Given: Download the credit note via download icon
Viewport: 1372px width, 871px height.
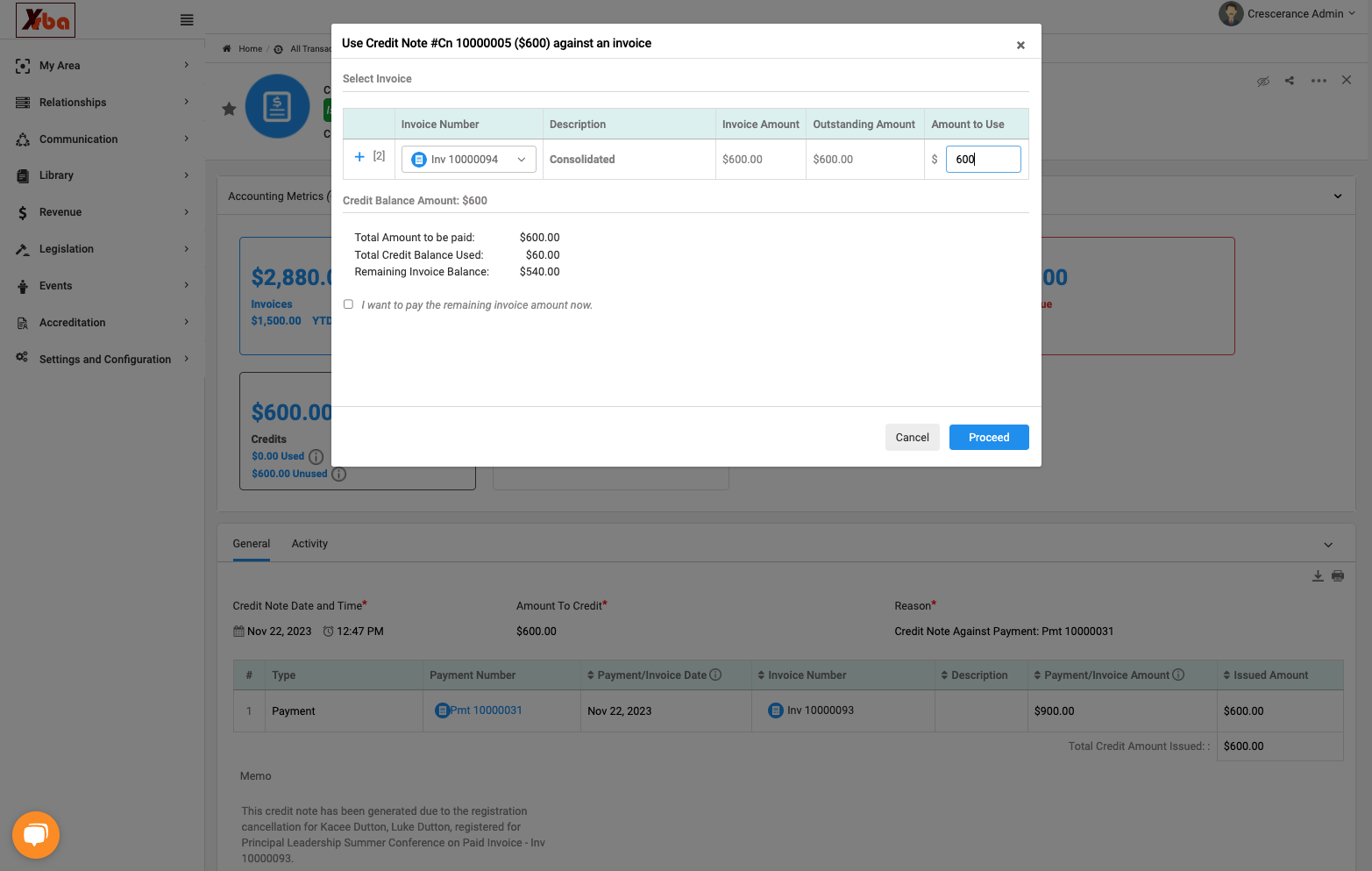Looking at the screenshot, I should (1318, 576).
